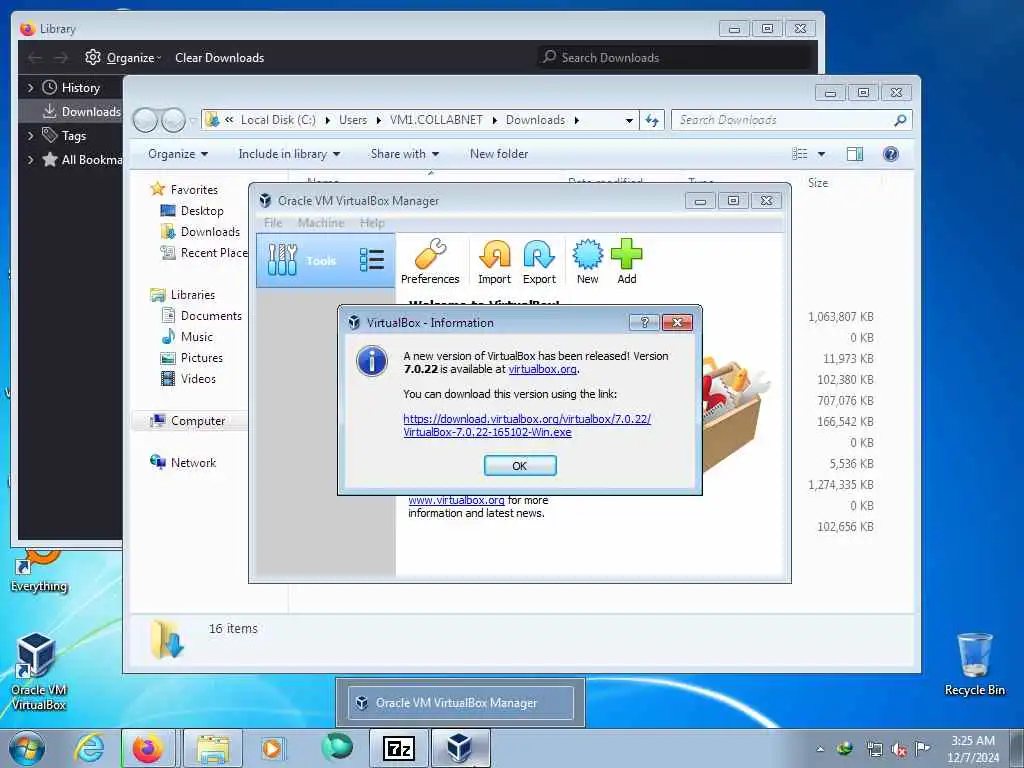Change the view icon in Explorer
This screenshot has width=1024, height=768.
[800, 154]
